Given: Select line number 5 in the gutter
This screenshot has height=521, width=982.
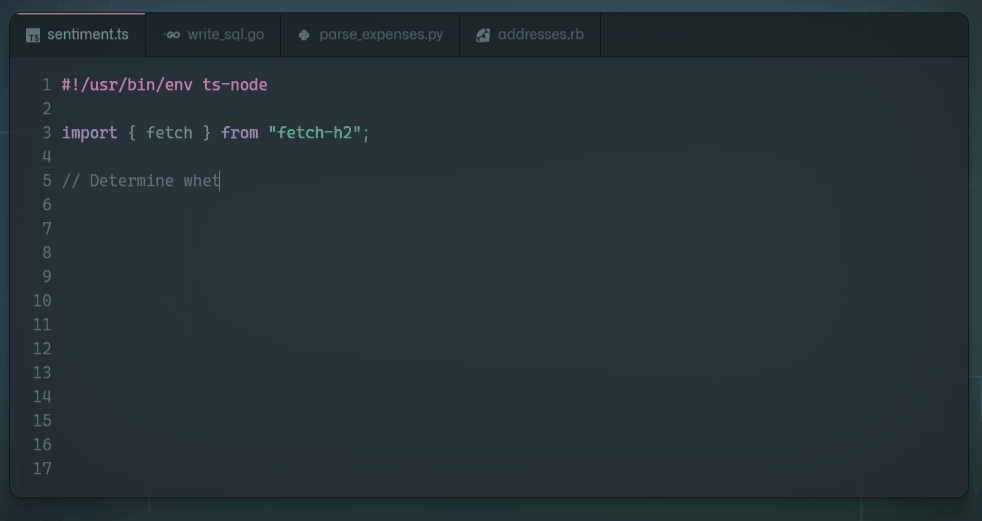Looking at the screenshot, I should (46, 181).
